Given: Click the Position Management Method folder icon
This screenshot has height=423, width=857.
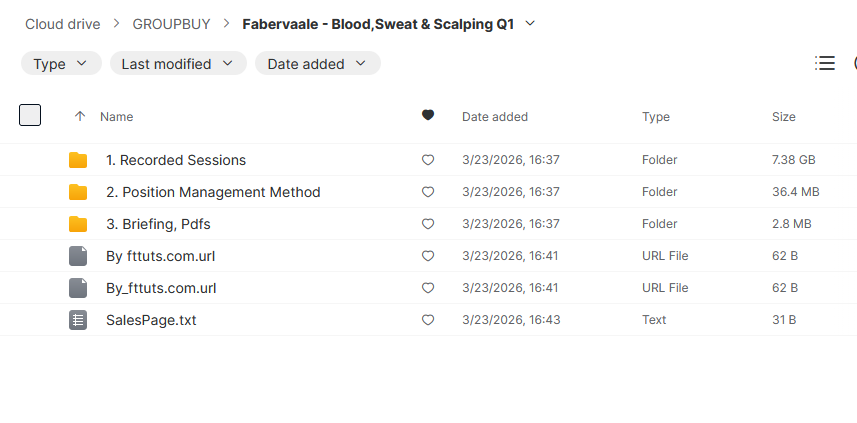Looking at the screenshot, I should (78, 192).
